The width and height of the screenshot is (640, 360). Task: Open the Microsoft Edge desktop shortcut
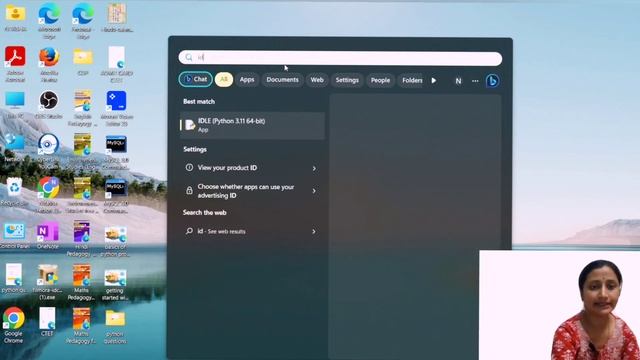tap(49, 20)
